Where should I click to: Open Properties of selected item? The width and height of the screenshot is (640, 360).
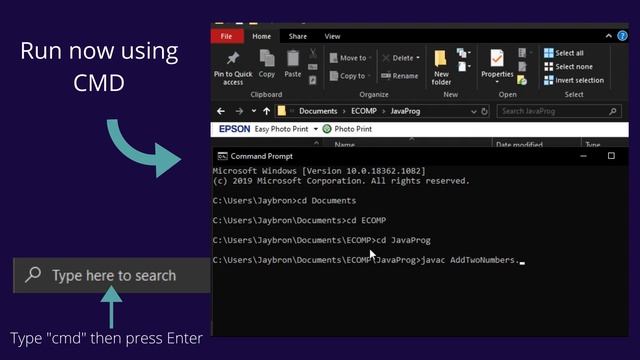coord(497,64)
